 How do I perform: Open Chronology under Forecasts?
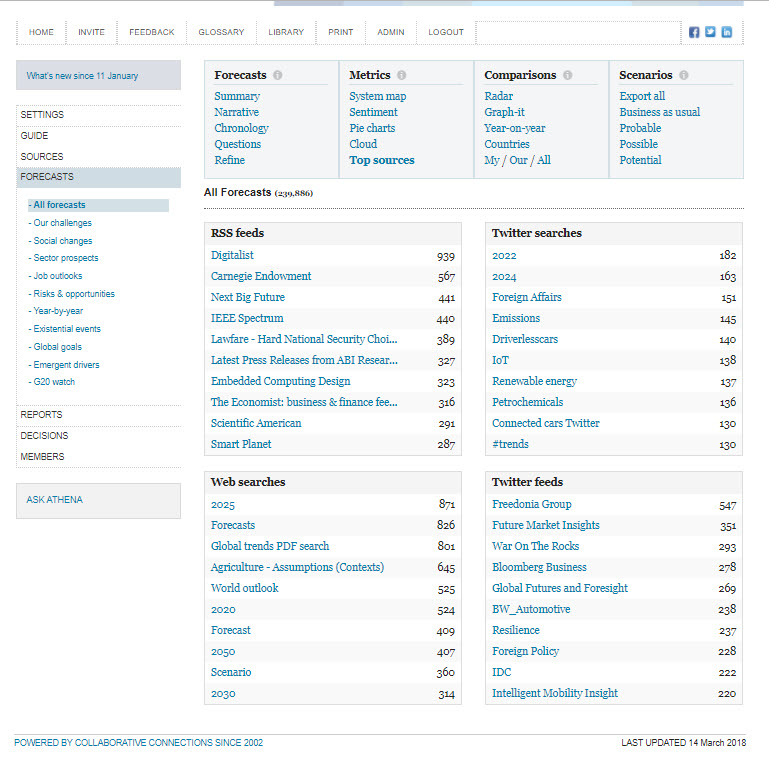(241, 128)
